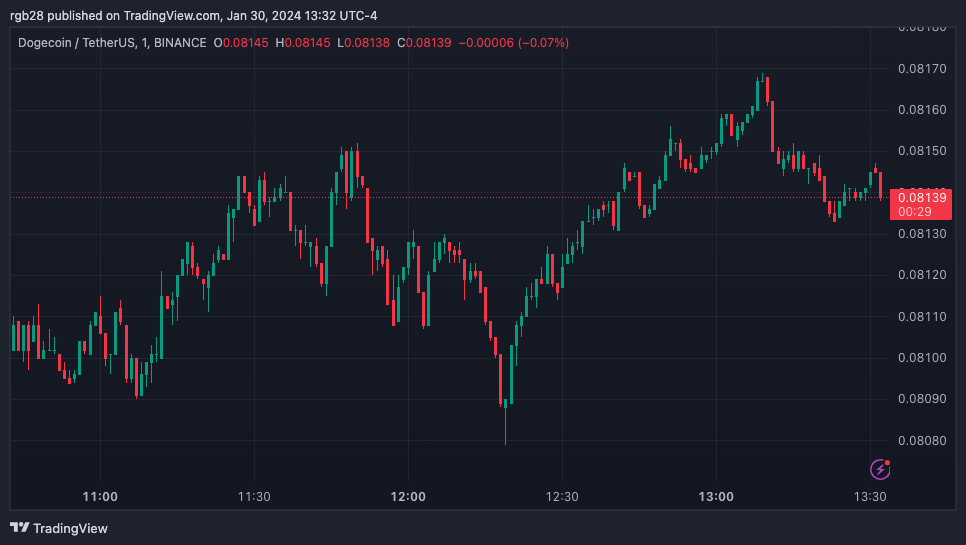Screen dimensions: 966x545
Task: Click the 0.08160 price axis label
Action: point(922,110)
